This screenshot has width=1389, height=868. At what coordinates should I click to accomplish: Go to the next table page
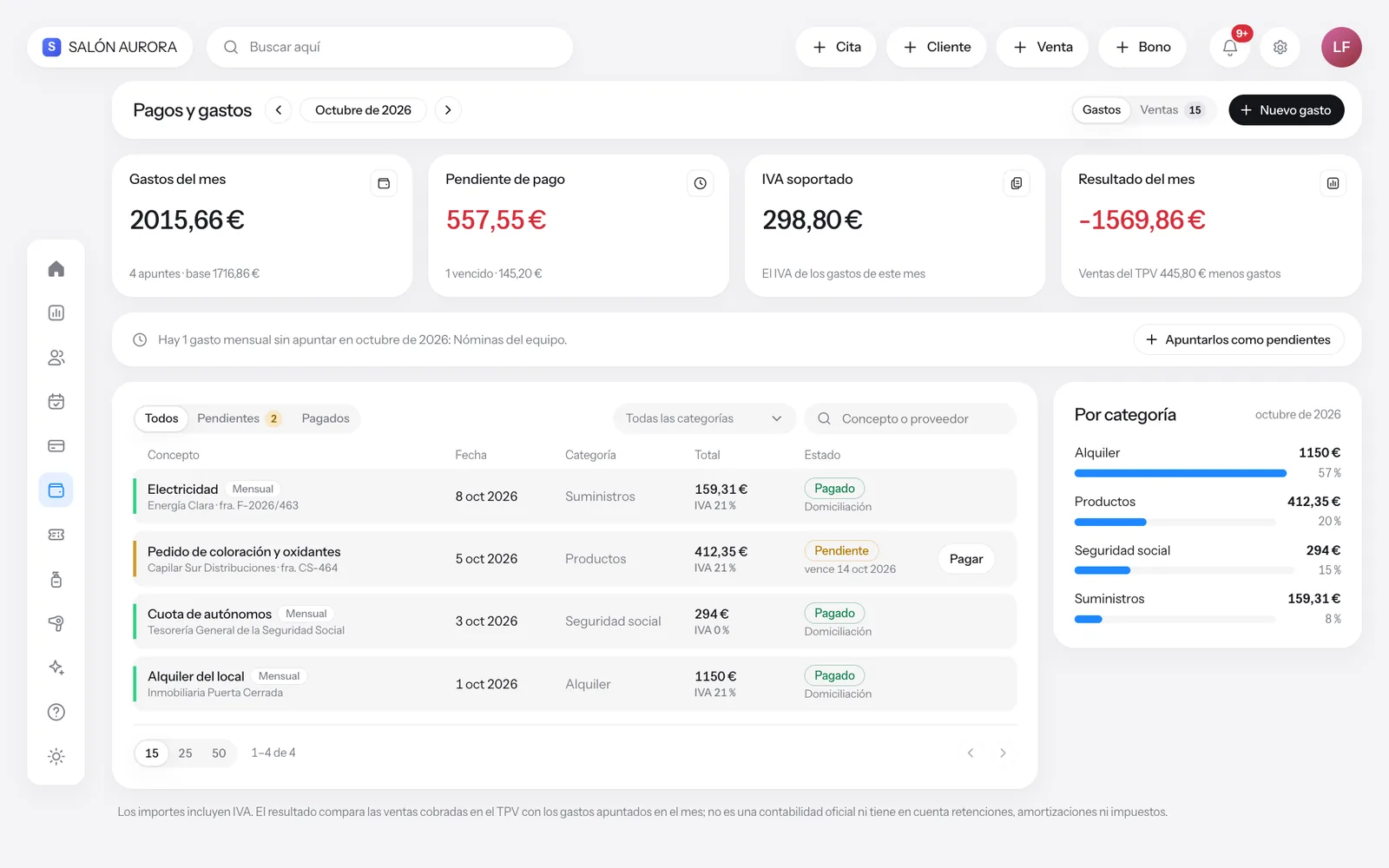pyautogui.click(x=1003, y=753)
